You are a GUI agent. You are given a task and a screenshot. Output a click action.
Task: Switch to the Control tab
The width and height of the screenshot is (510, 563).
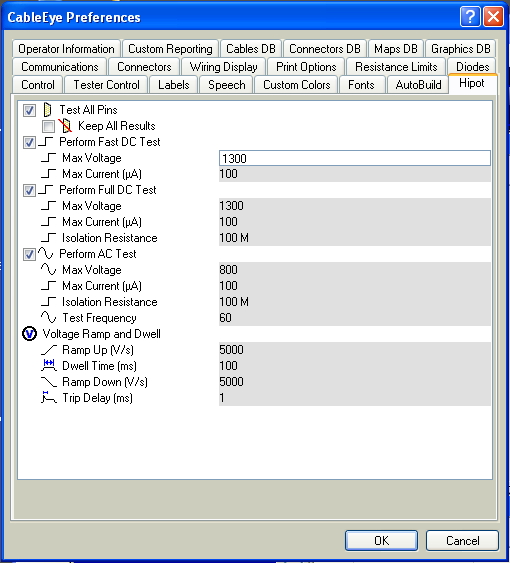[38, 85]
